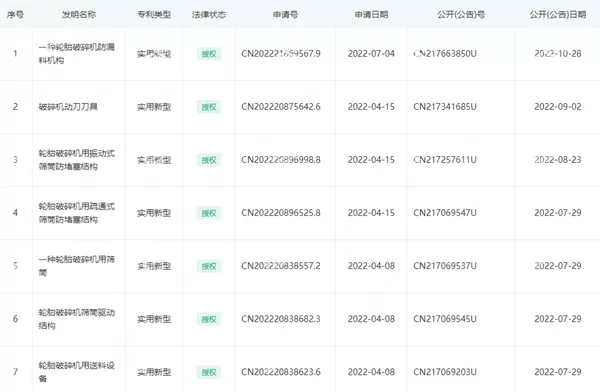Select application number CN202220896525.8
The image size is (600, 392).
tap(281, 213)
